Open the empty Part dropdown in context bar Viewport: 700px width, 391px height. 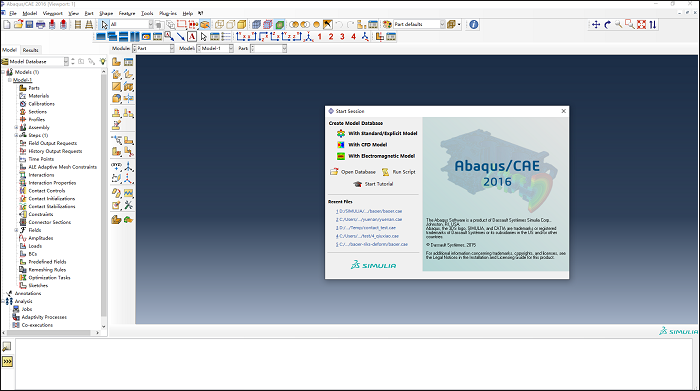(268, 48)
